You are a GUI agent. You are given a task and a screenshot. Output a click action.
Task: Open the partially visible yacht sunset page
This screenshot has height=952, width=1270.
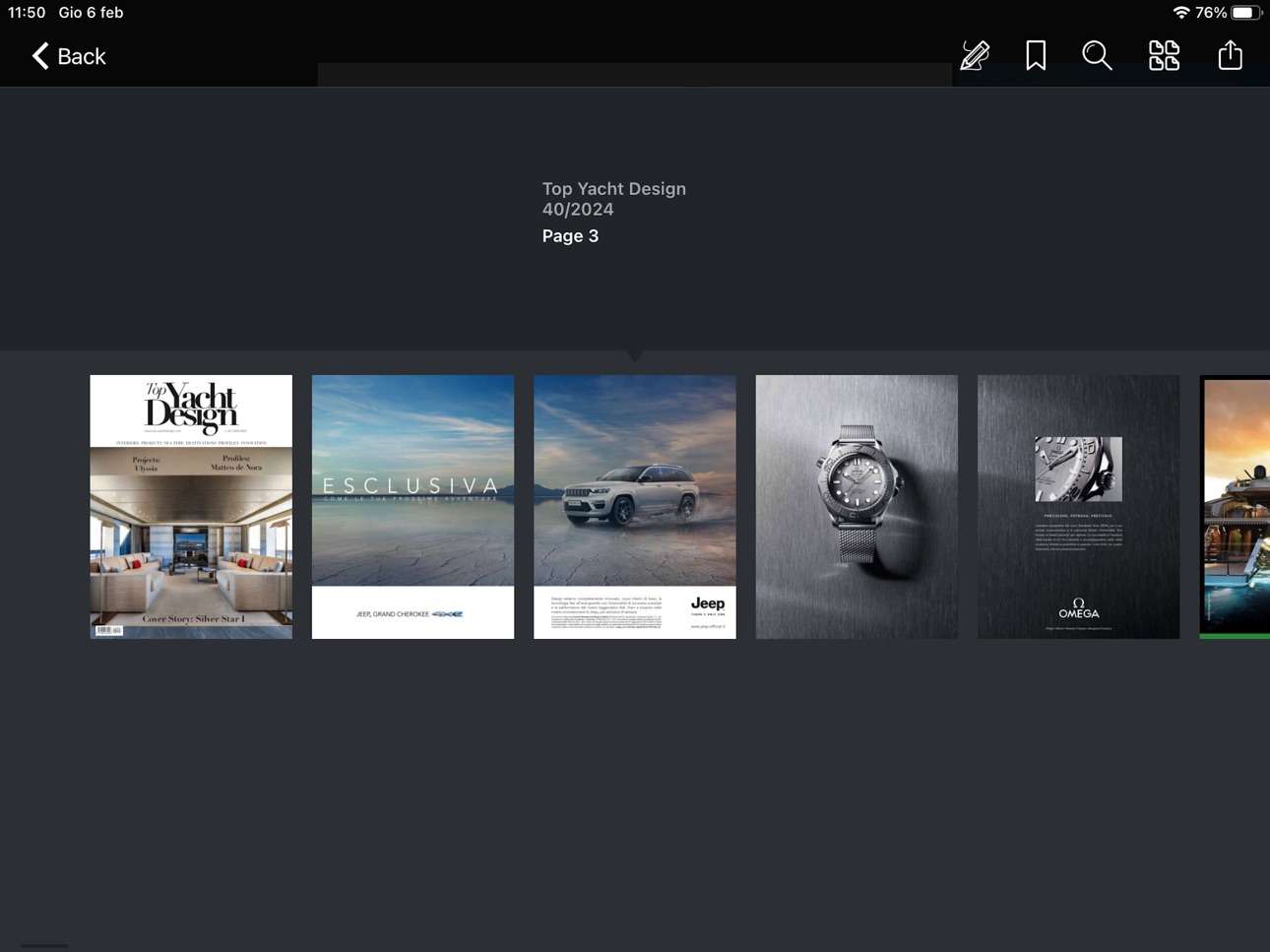click(x=1235, y=507)
